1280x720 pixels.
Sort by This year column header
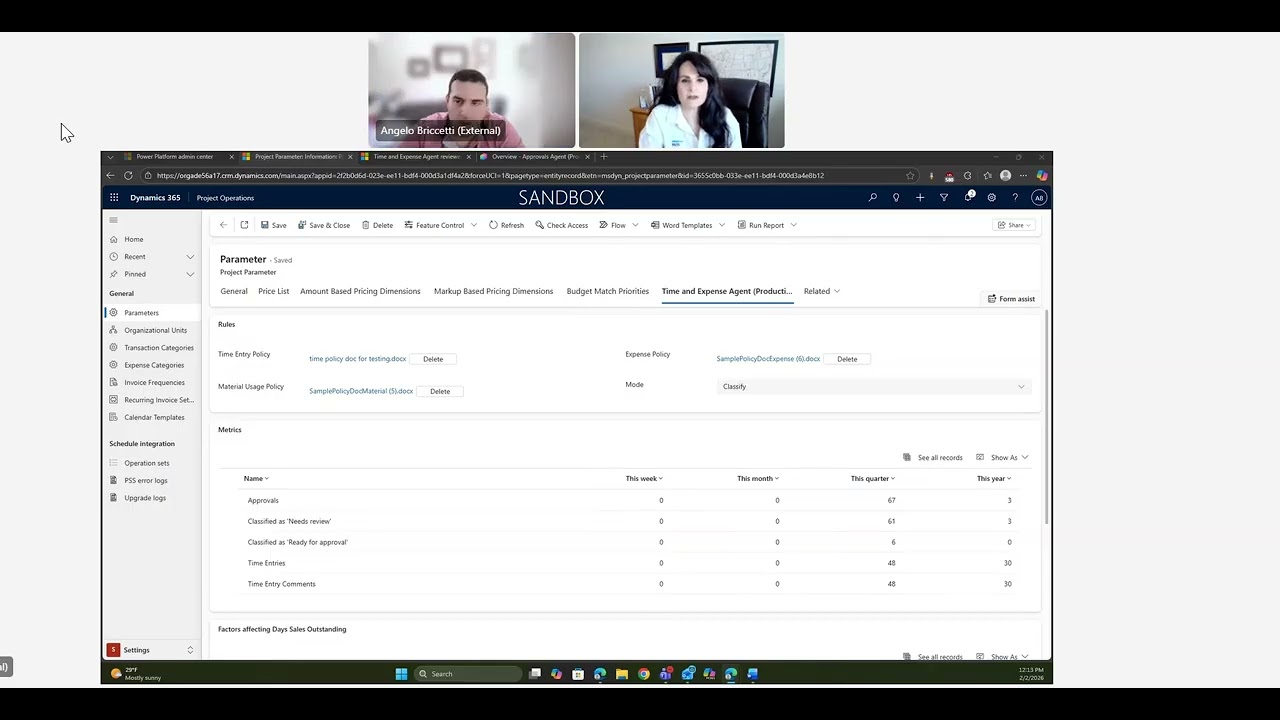(994, 478)
